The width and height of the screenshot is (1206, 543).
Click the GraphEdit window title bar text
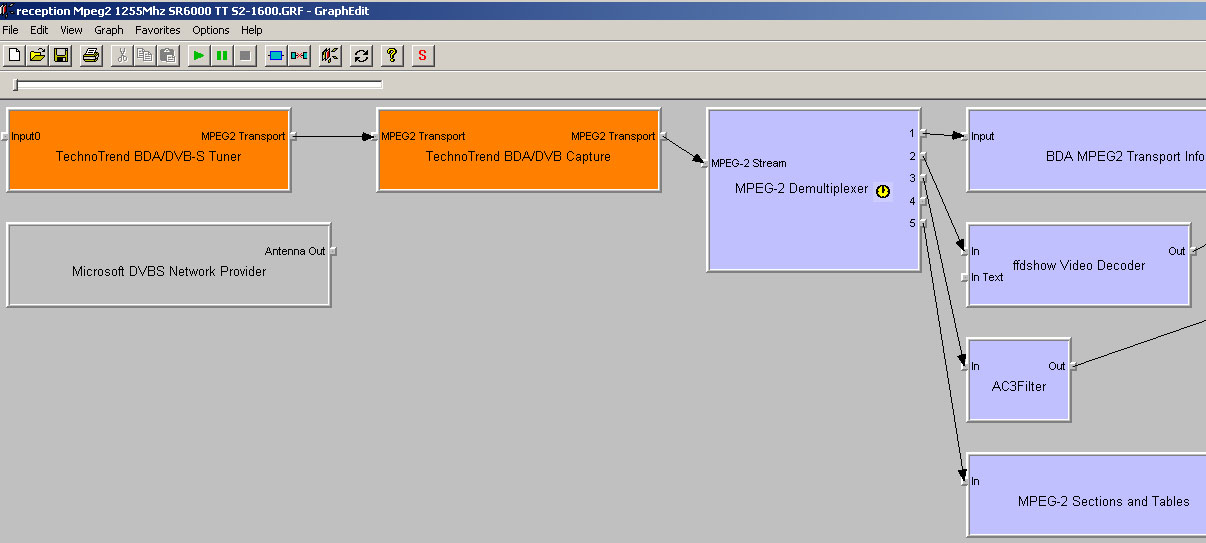(193, 10)
